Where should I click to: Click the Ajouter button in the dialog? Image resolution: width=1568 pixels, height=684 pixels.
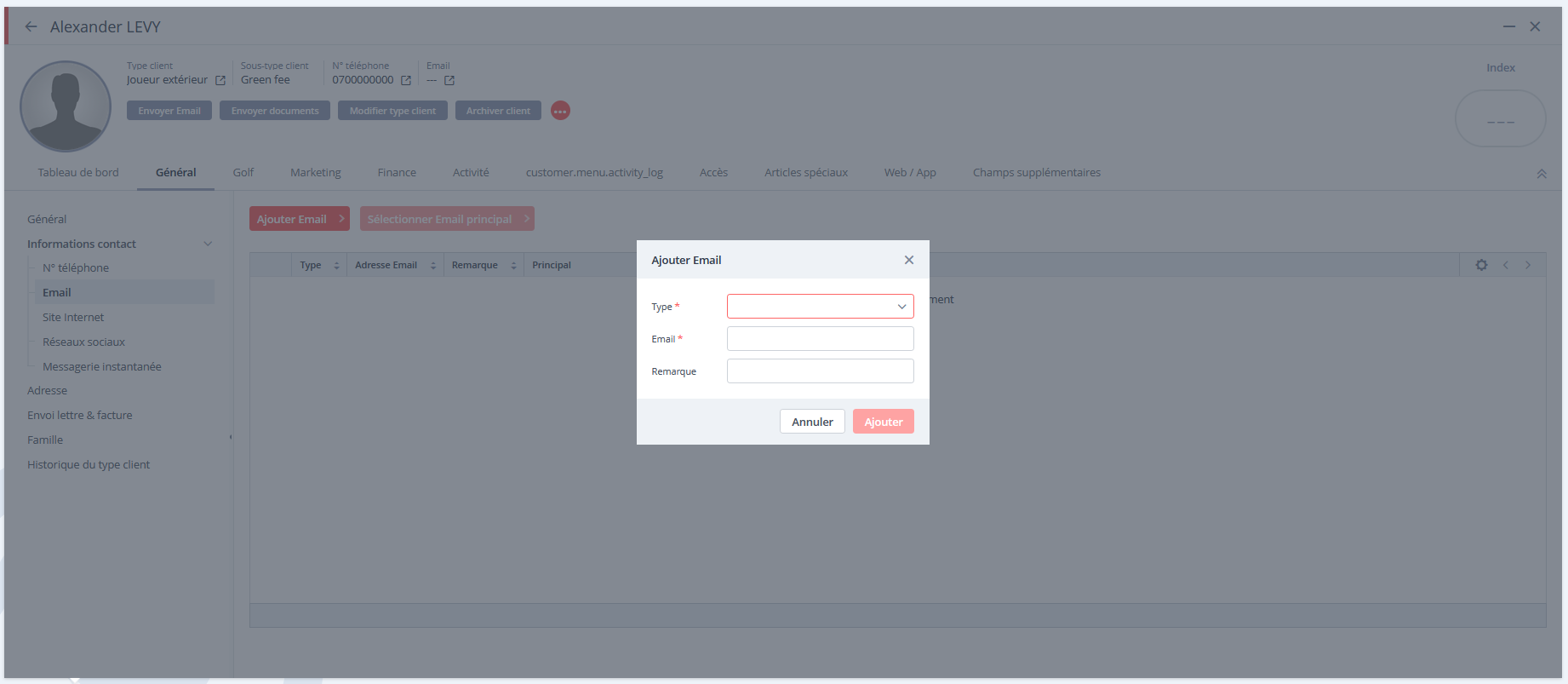tap(884, 422)
